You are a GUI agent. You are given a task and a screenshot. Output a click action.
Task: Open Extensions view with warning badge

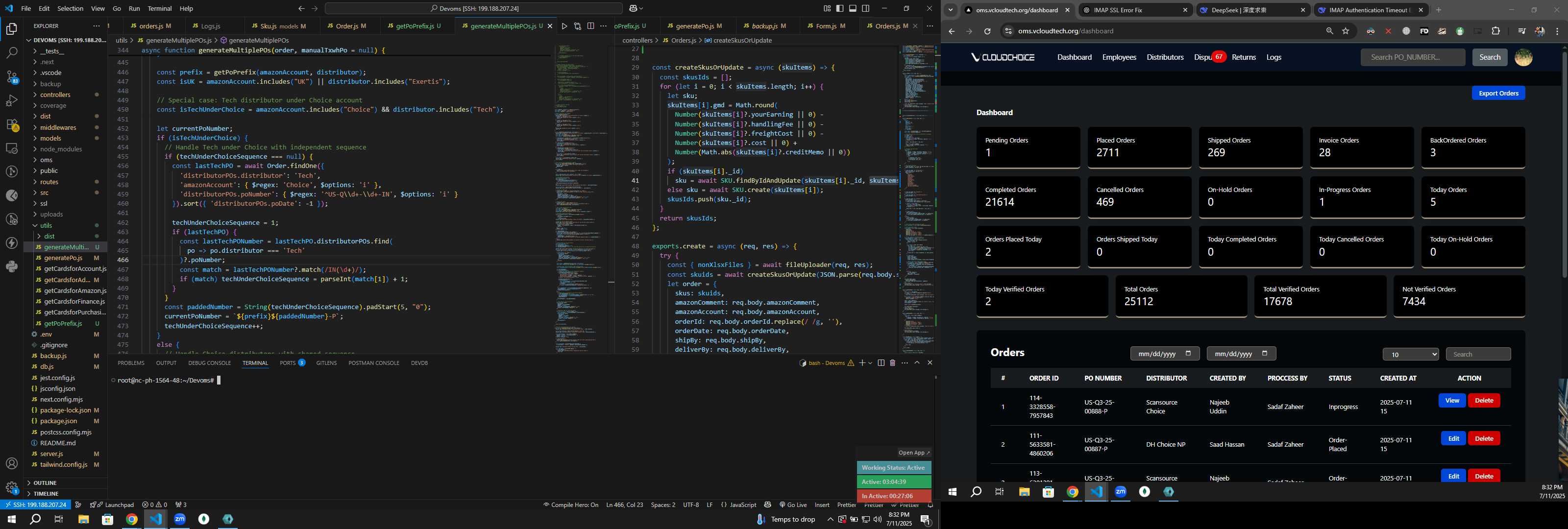12,124
